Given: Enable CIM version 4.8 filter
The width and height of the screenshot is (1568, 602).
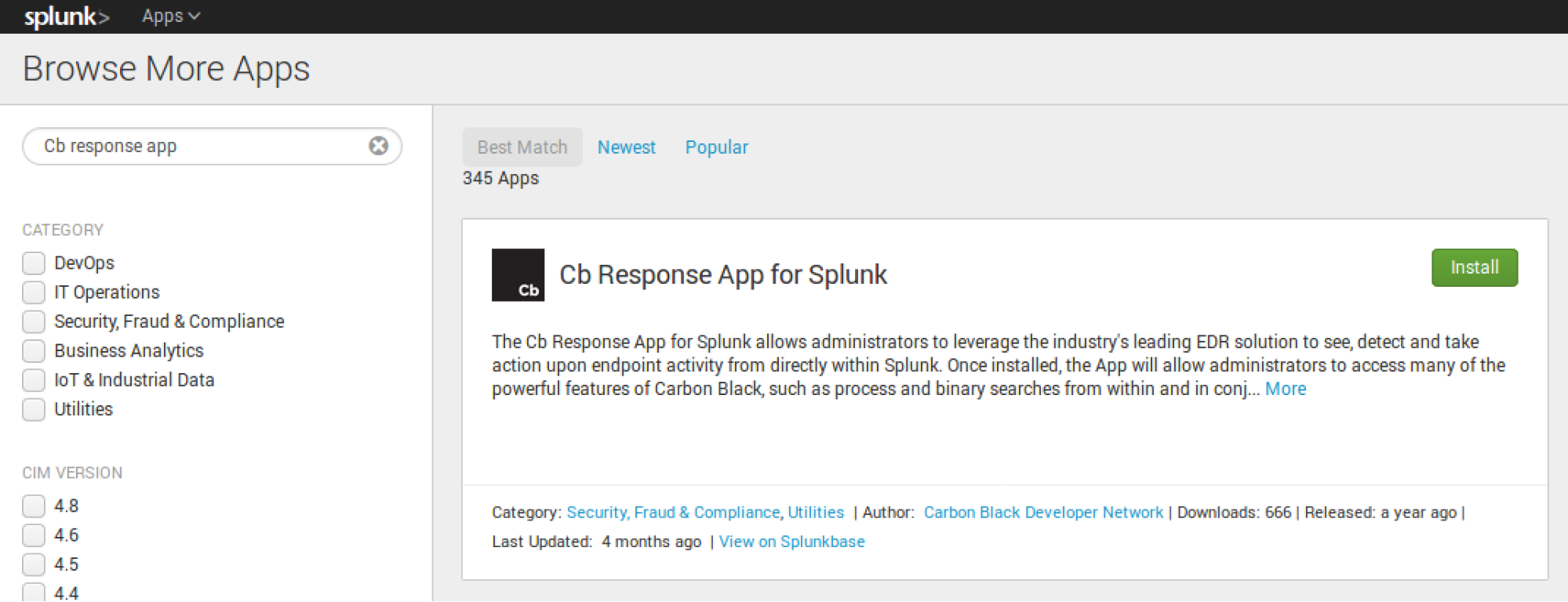Looking at the screenshot, I should coord(34,506).
